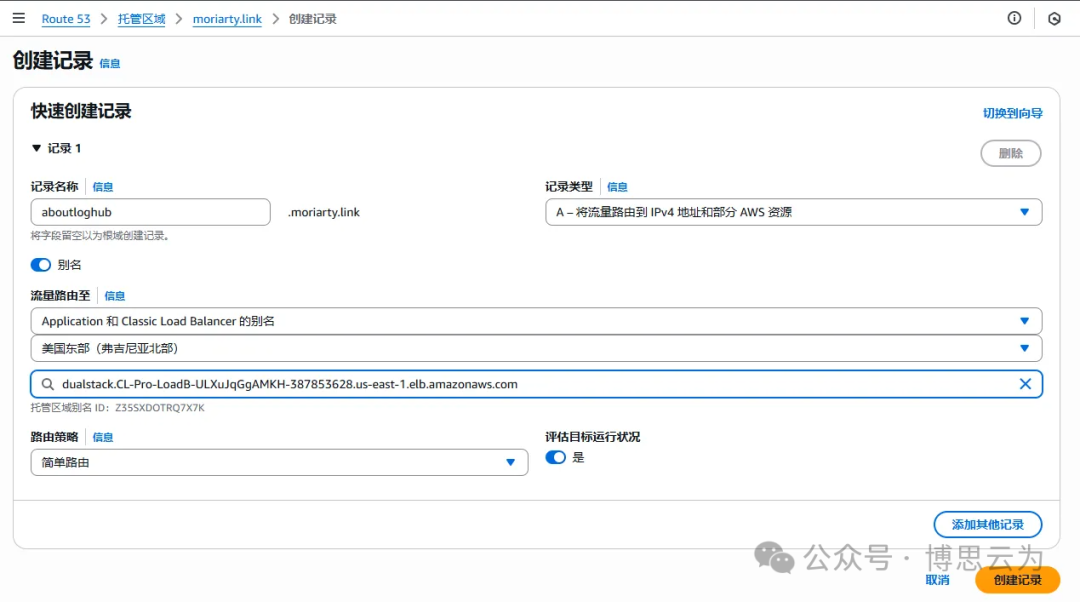Click the 删除 button
The image size is (1080, 602).
[x=1010, y=153]
